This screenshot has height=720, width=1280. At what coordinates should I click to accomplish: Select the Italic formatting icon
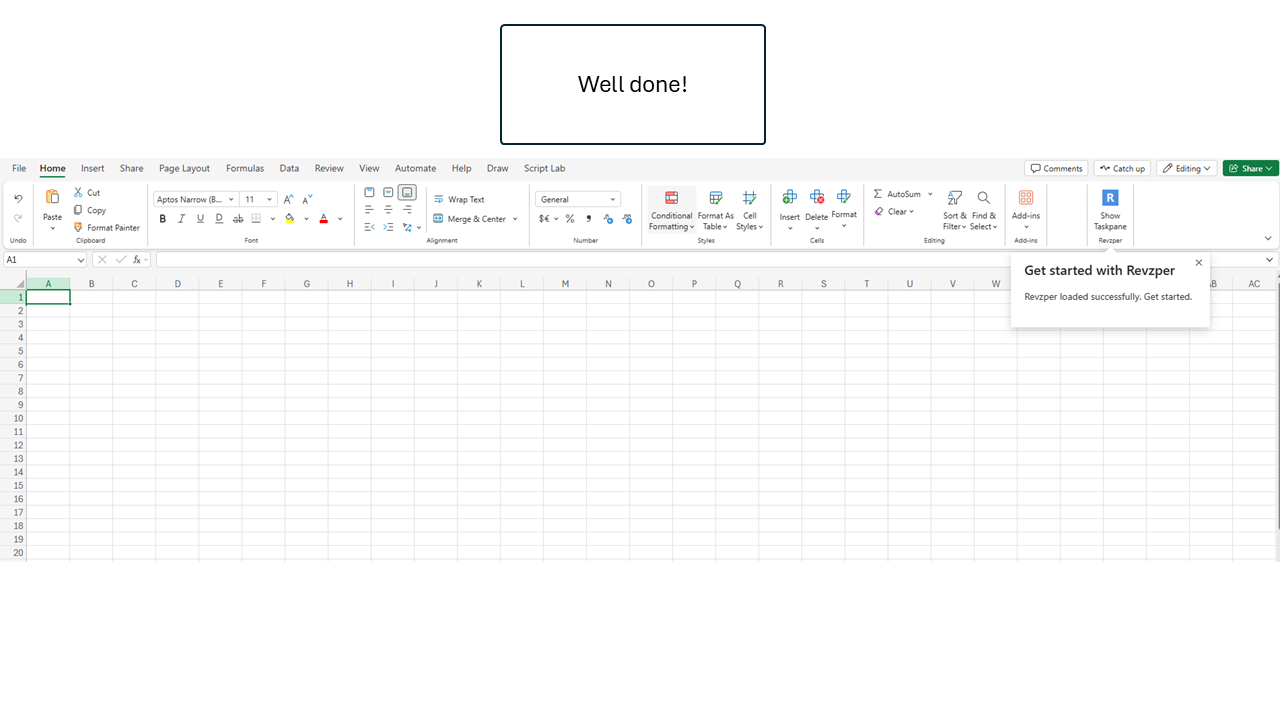(x=181, y=219)
